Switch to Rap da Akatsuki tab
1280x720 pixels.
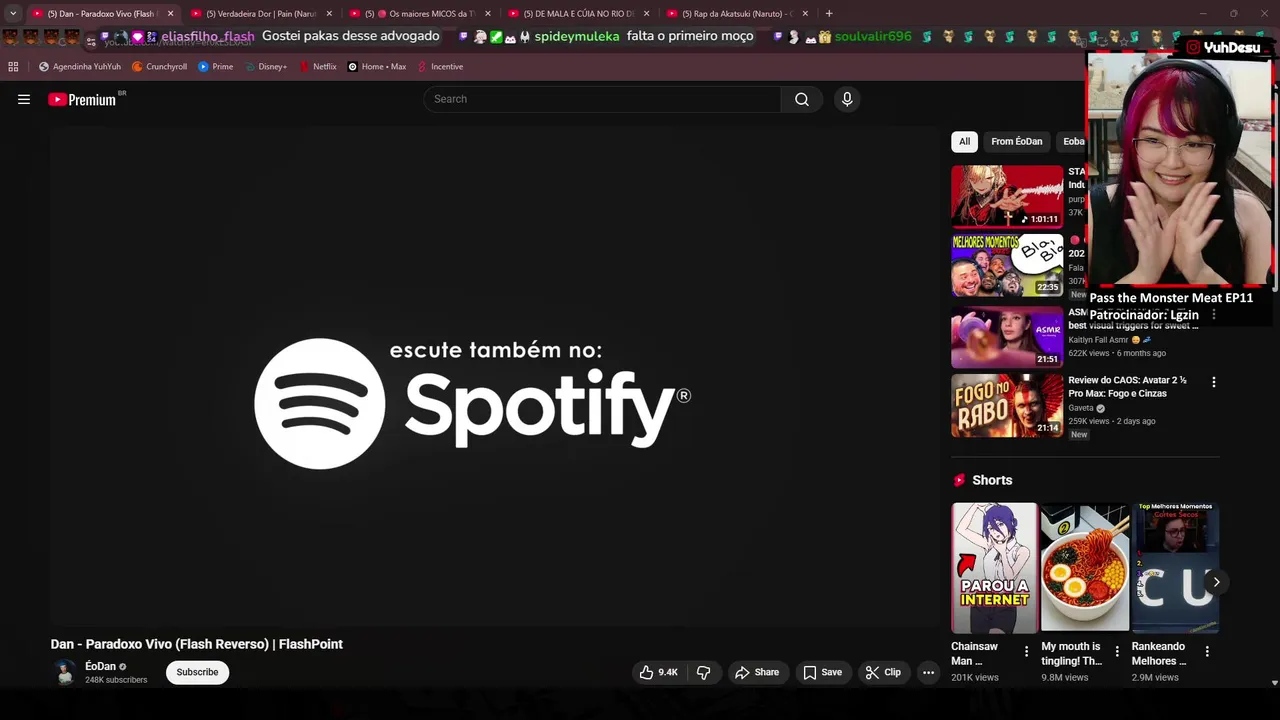click(737, 14)
